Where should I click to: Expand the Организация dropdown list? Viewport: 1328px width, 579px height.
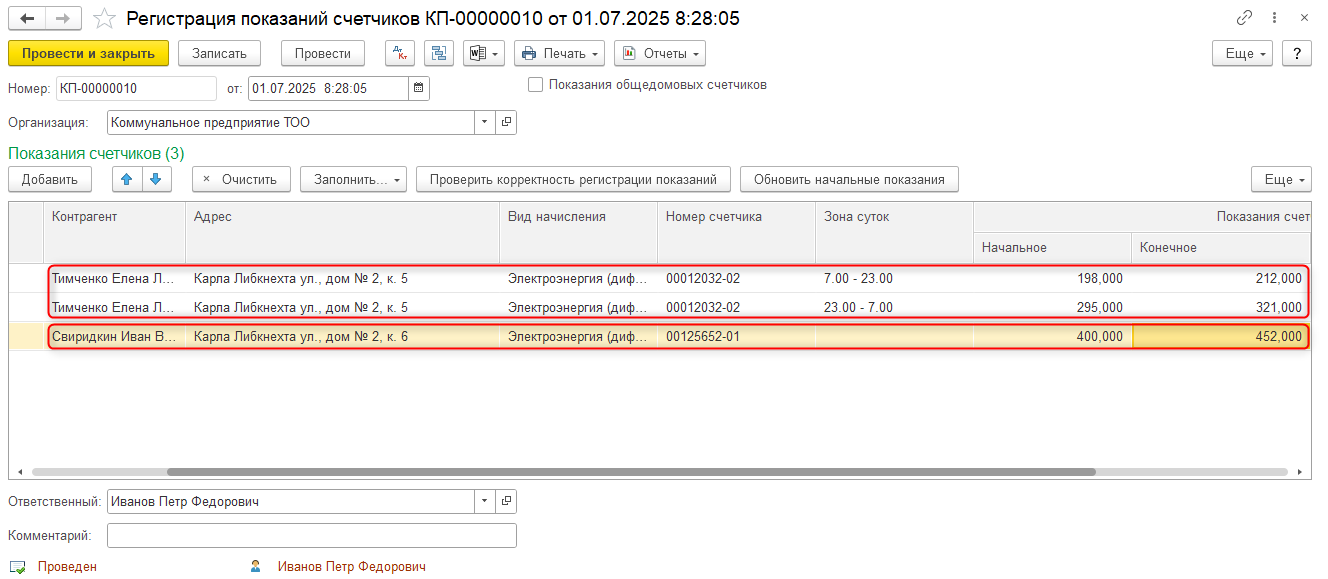coord(485,122)
